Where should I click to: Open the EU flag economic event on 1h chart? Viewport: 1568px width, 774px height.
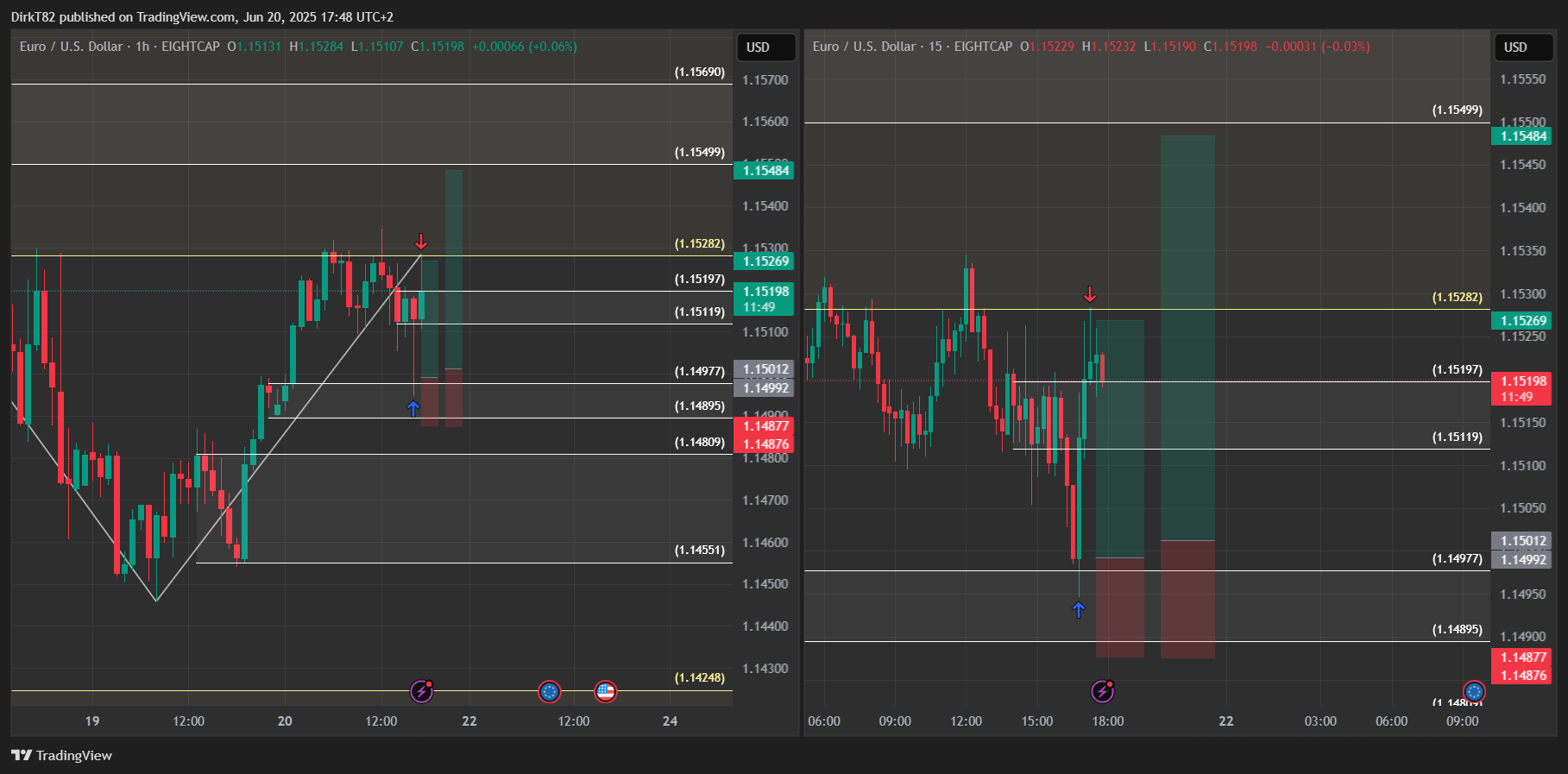click(550, 691)
